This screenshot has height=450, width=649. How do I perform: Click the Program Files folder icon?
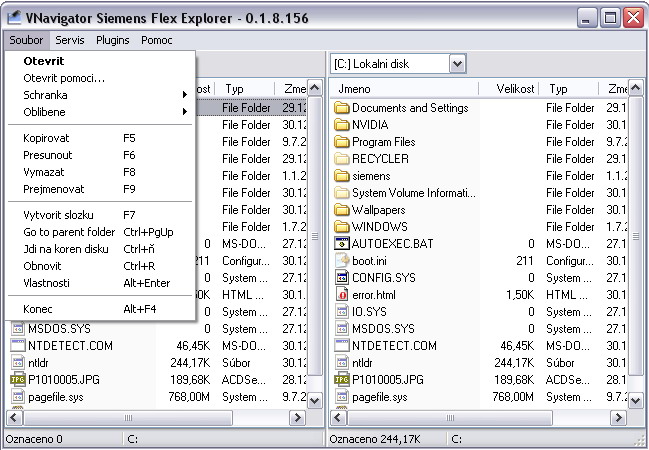[341, 142]
